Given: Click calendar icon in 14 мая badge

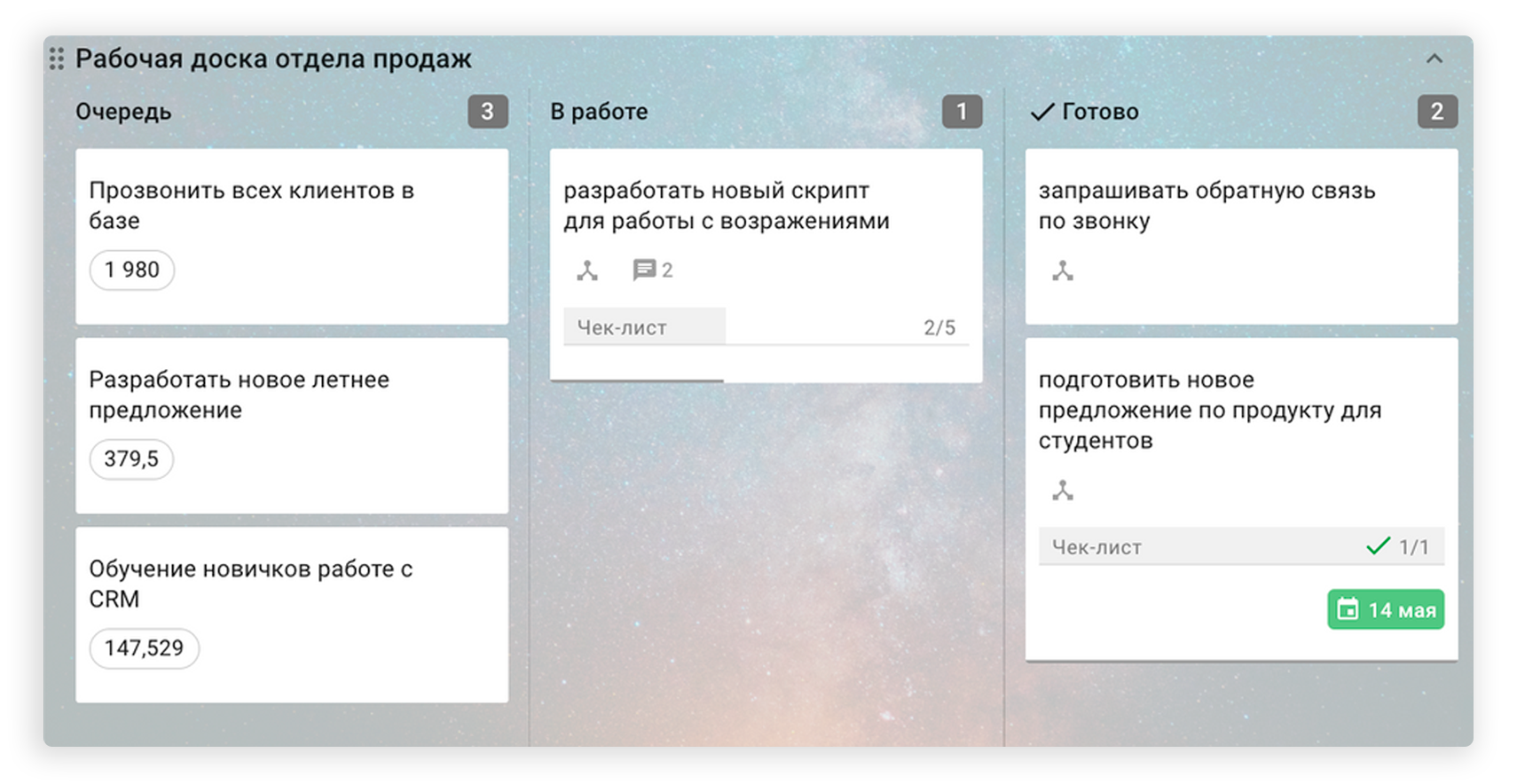Looking at the screenshot, I should (1348, 609).
